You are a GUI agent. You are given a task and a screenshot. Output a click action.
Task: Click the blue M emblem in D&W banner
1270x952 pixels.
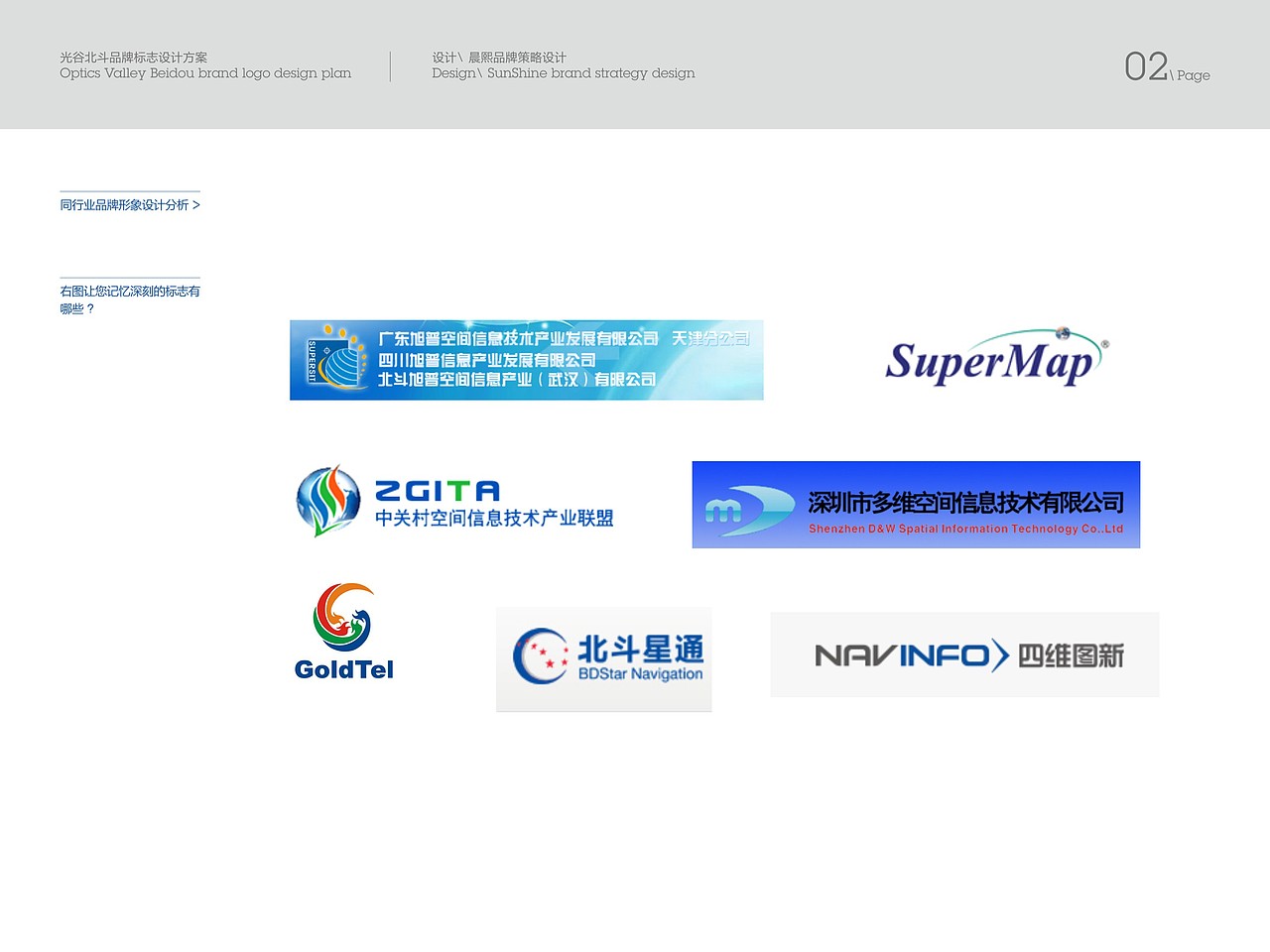tap(748, 511)
